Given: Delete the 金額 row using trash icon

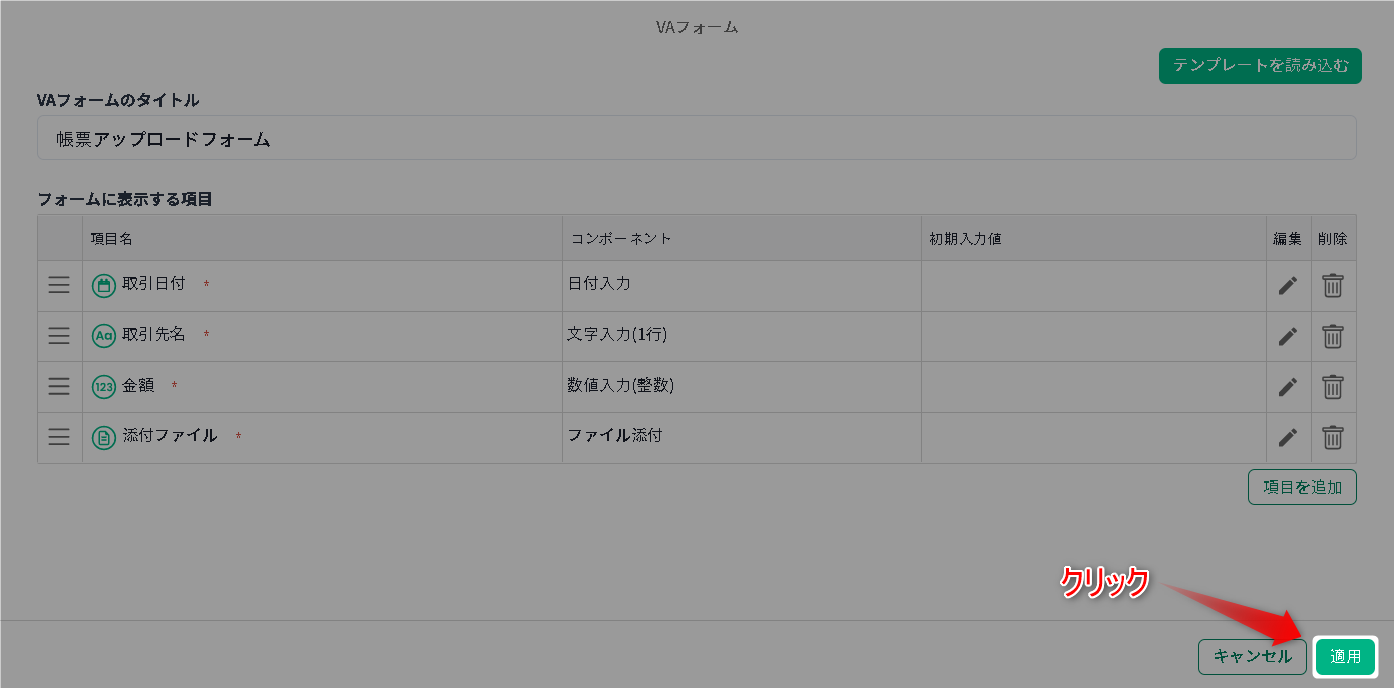Looking at the screenshot, I should click(1333, 386).
